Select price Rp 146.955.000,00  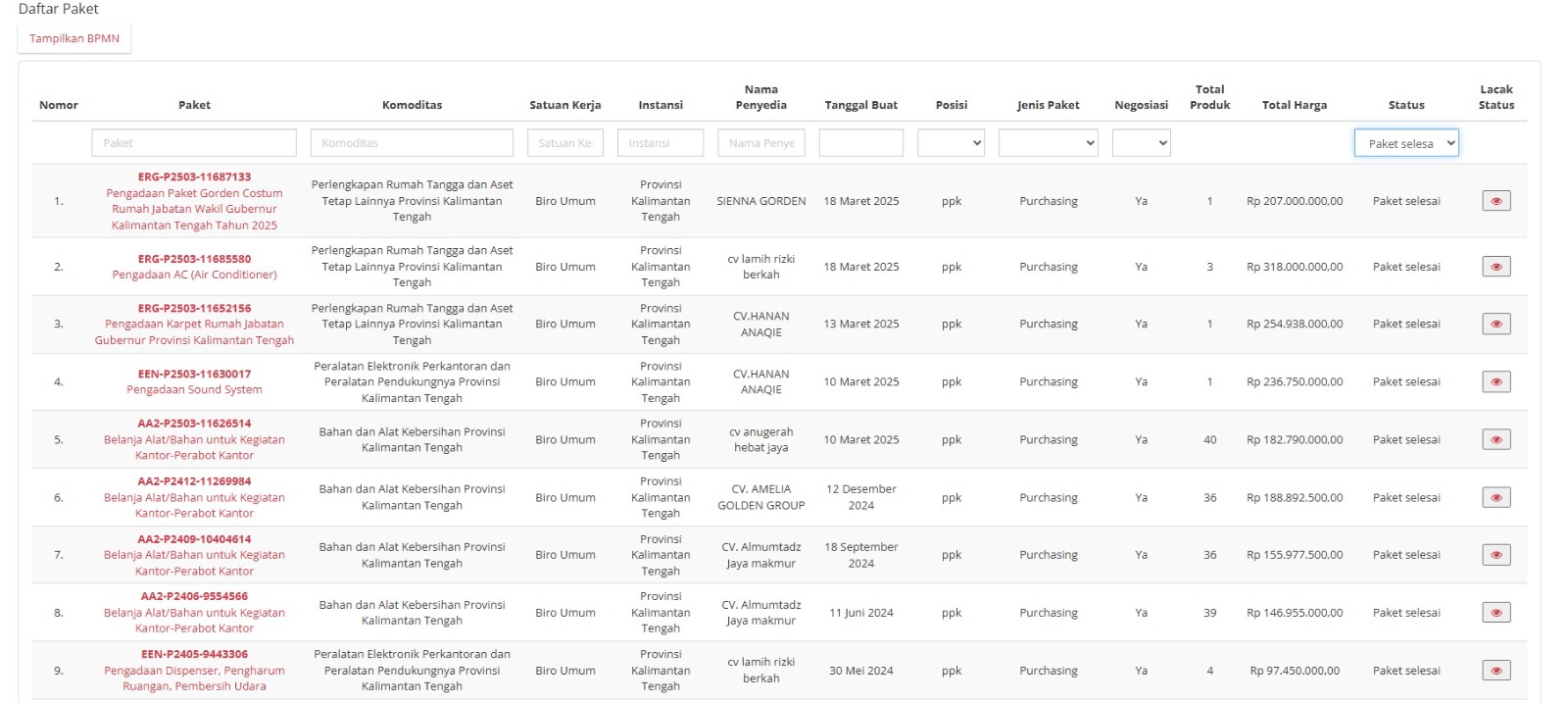[x=1295, y=613]
